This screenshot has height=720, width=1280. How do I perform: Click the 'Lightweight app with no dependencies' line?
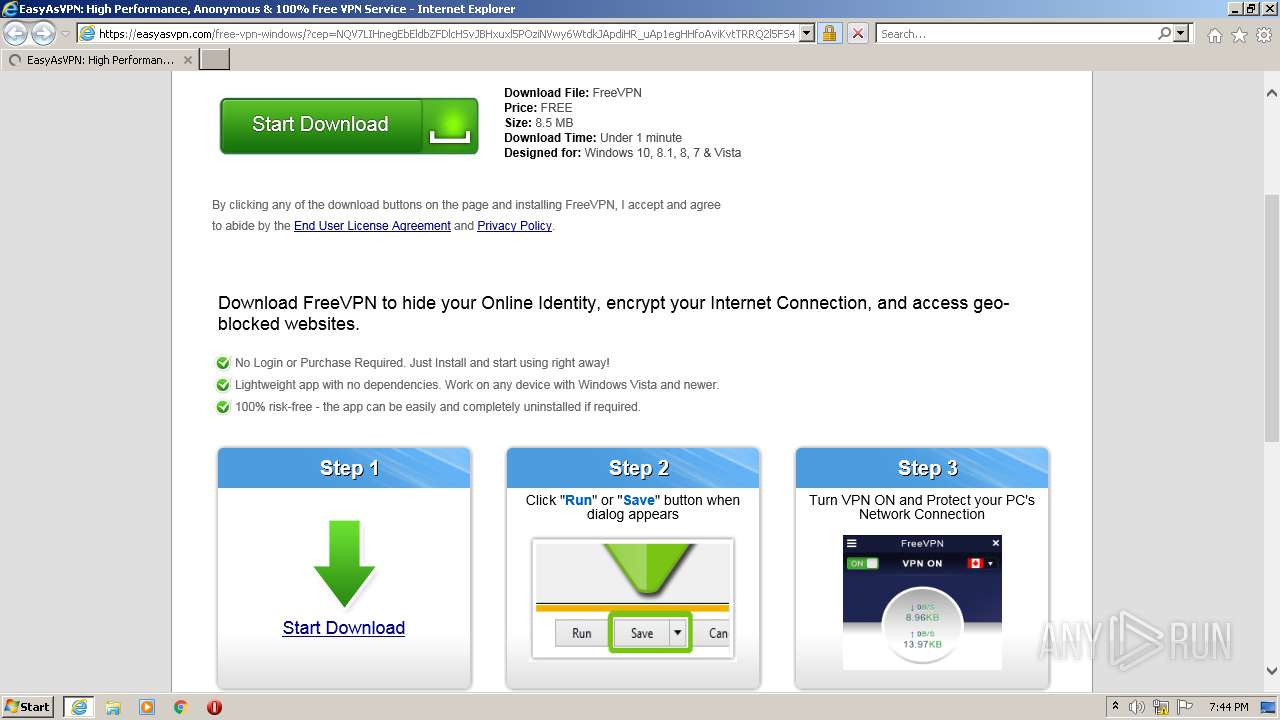(477, 385)
